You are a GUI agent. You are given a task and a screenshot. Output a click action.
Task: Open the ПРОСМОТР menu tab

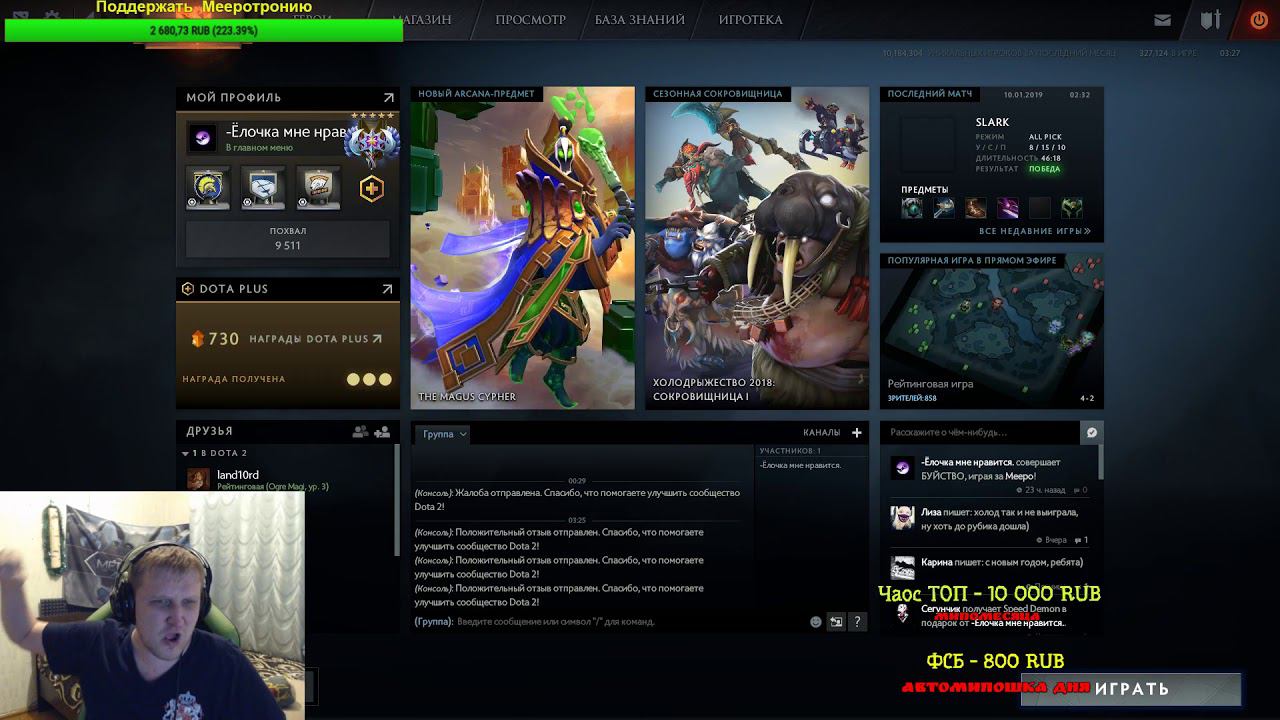click(530, 20)
